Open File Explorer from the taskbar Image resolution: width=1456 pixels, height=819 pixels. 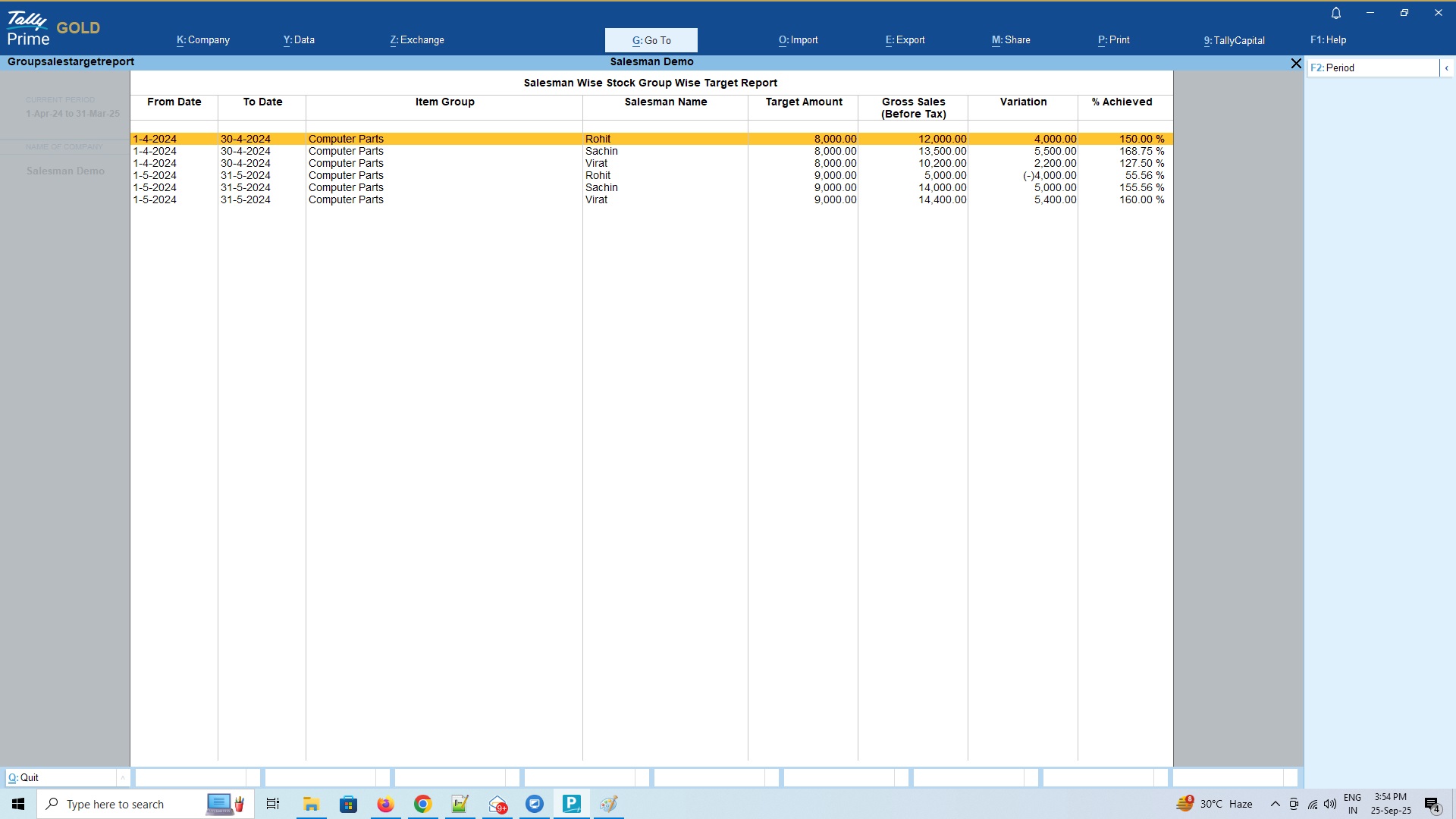[311, 804]
